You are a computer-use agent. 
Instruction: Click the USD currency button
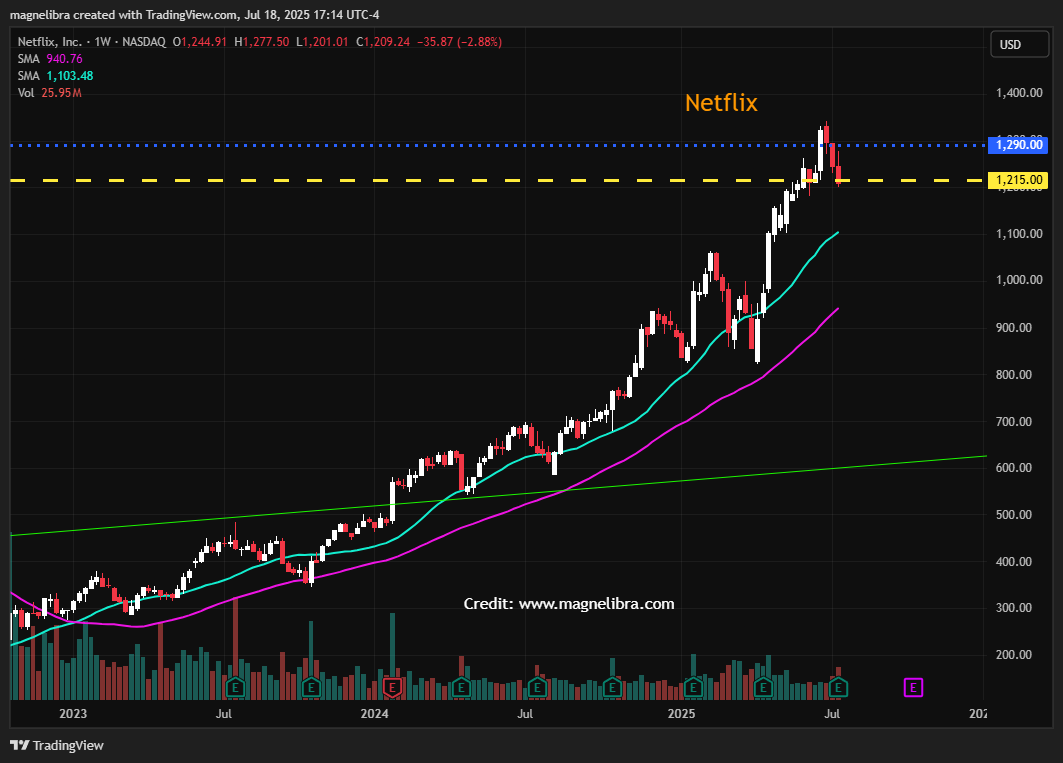[x=1019, y=45]
